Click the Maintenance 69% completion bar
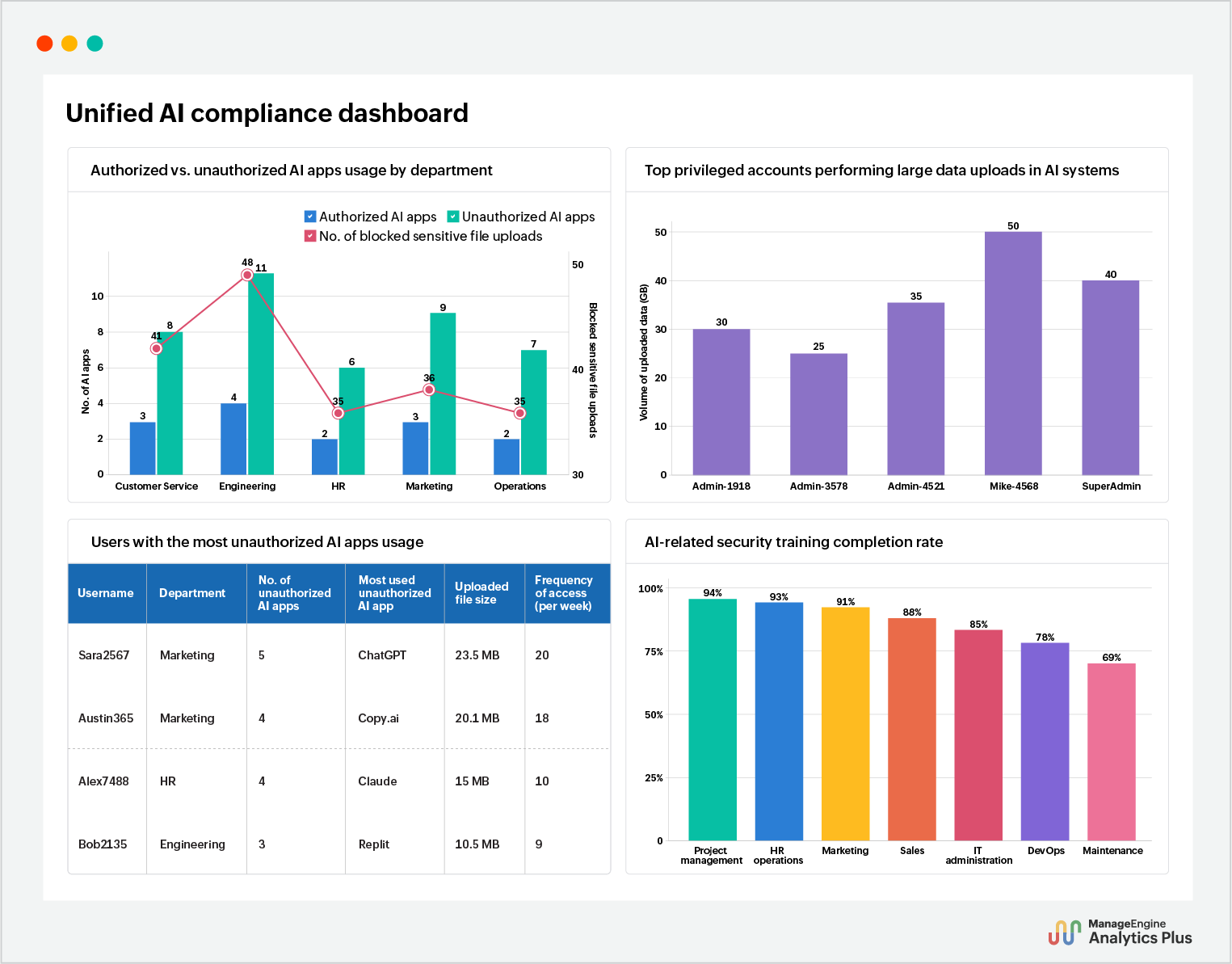 tap(1112, 751)
